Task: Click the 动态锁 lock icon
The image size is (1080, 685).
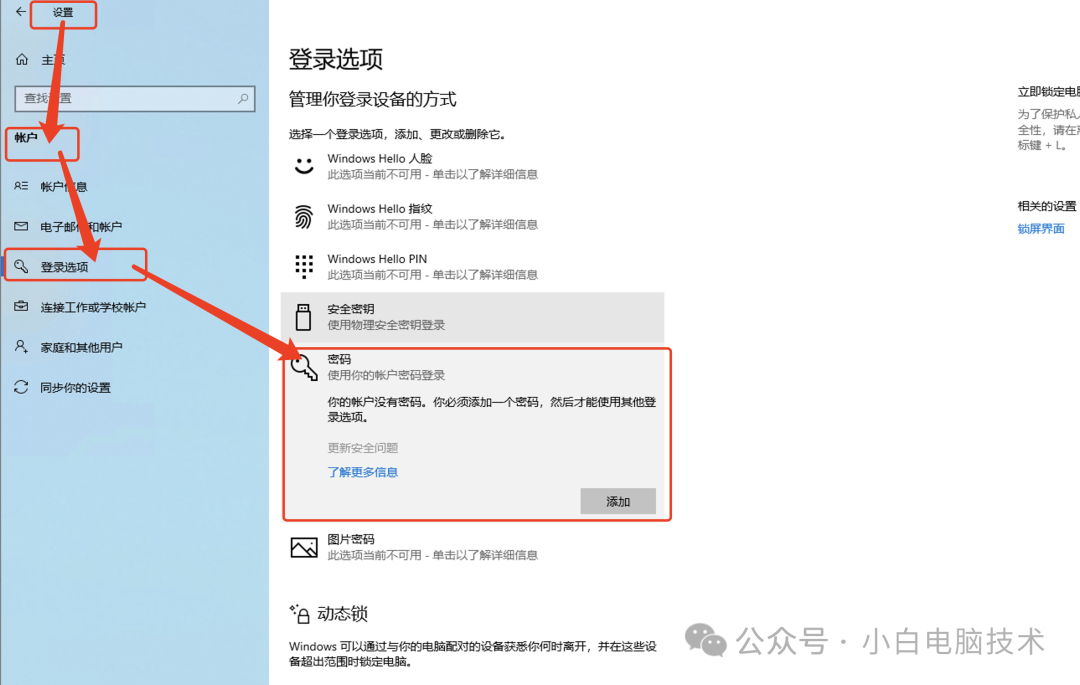Action: point(300,613)
